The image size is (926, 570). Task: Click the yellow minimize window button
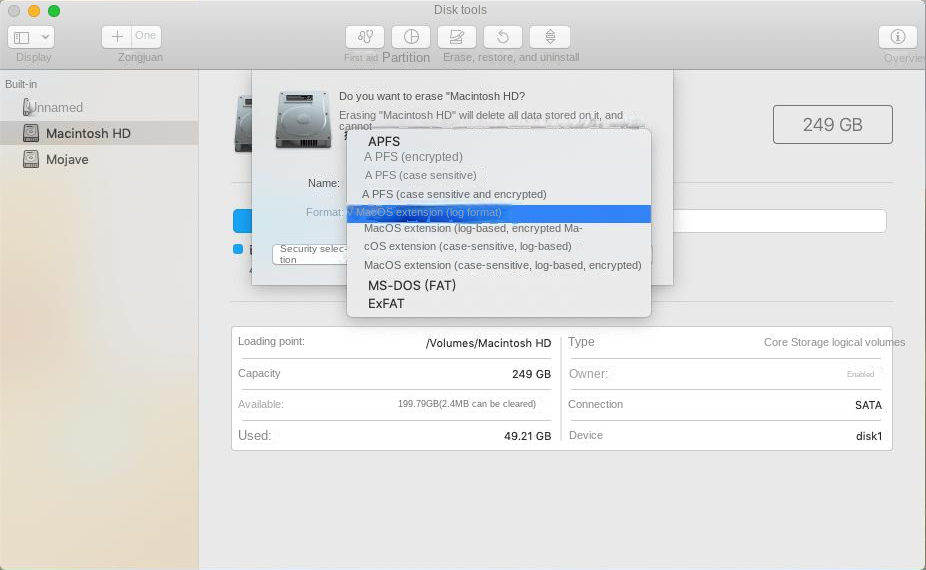[x=34, y=11]
